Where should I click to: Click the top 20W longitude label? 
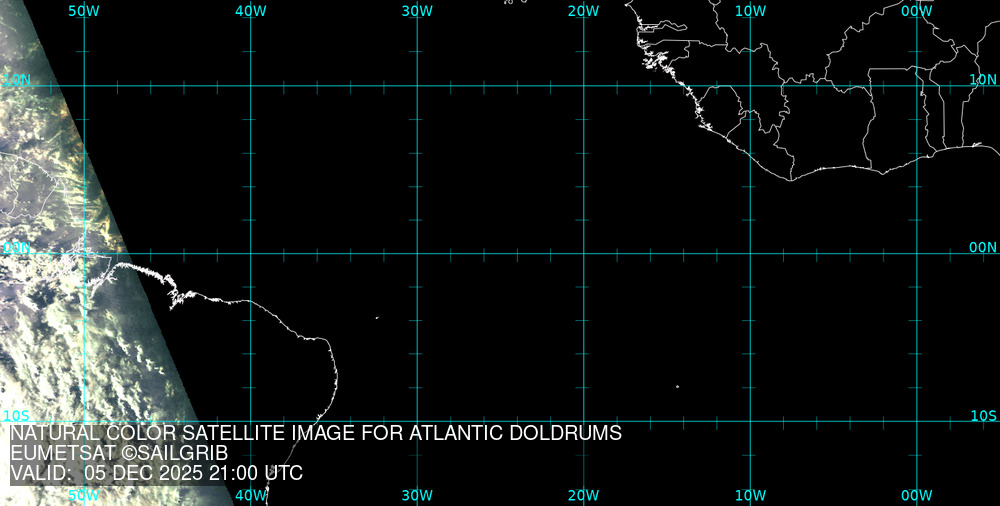(583, 11)
